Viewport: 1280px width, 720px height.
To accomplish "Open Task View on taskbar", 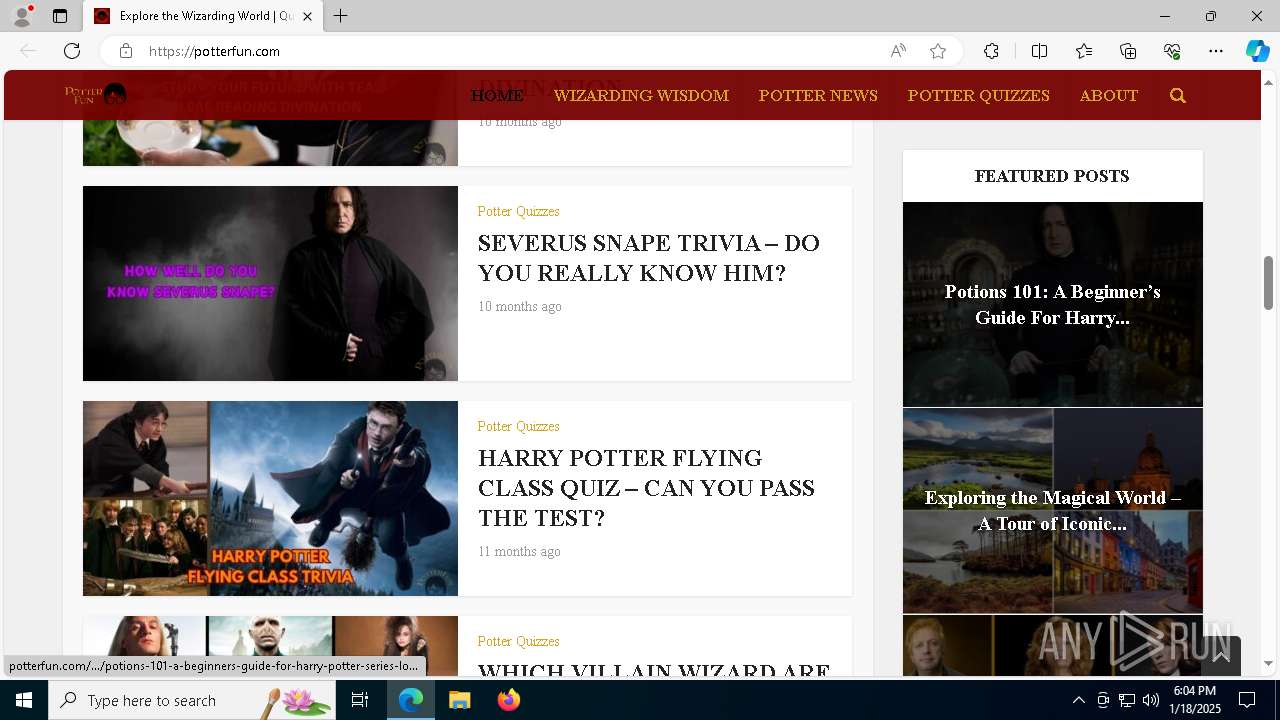I will click(x=360, y=700).
